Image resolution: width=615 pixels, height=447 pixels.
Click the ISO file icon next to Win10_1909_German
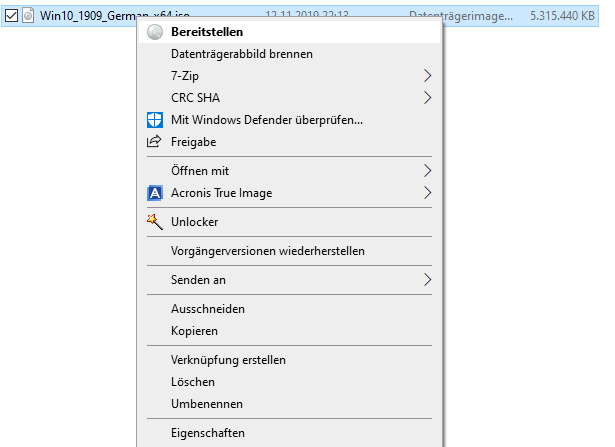click(28, 16)
